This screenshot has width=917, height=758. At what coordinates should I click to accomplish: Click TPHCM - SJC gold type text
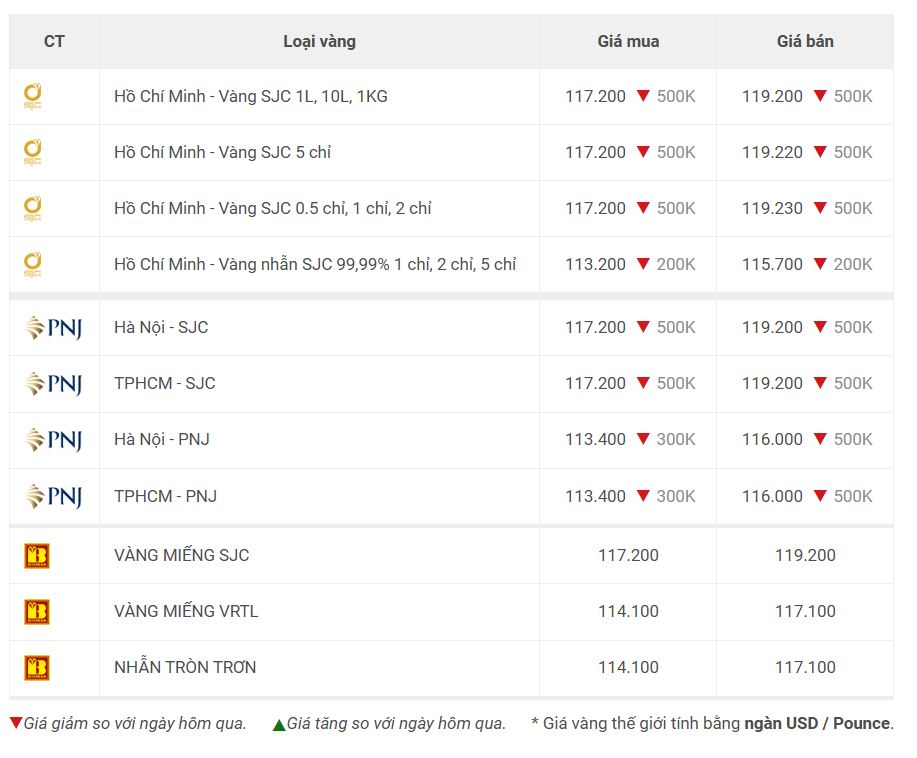pyautogui.click(x=164, y=383)
